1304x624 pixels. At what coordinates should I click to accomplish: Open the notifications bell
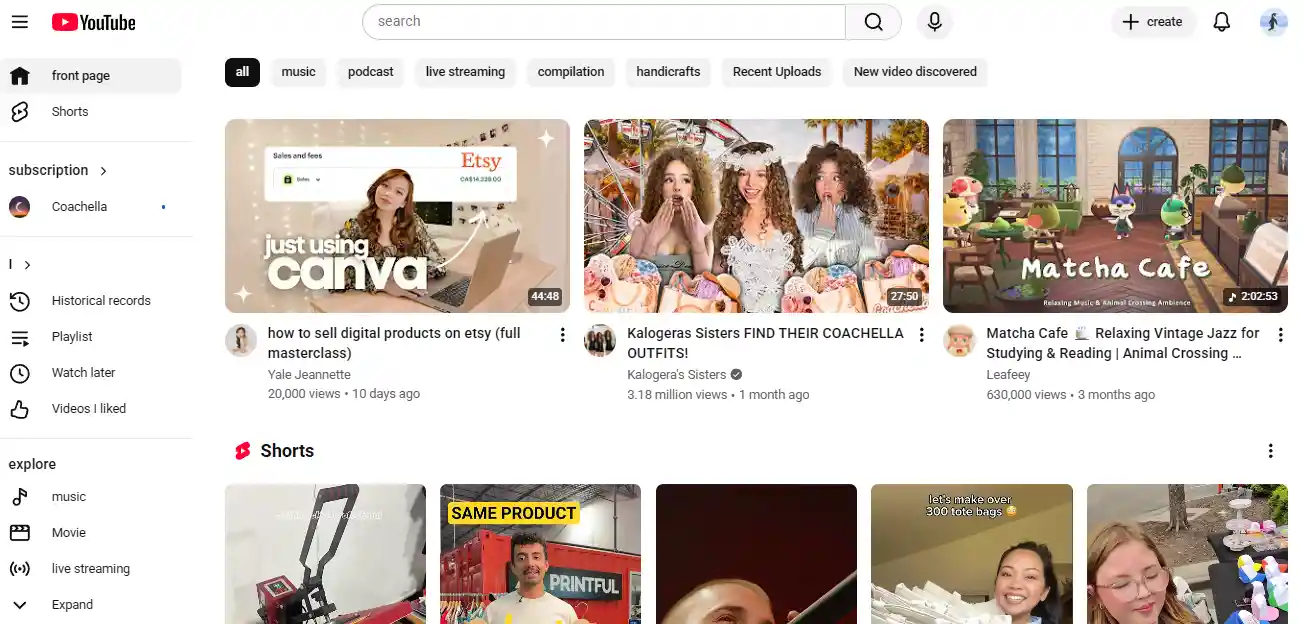[1221, 22]
